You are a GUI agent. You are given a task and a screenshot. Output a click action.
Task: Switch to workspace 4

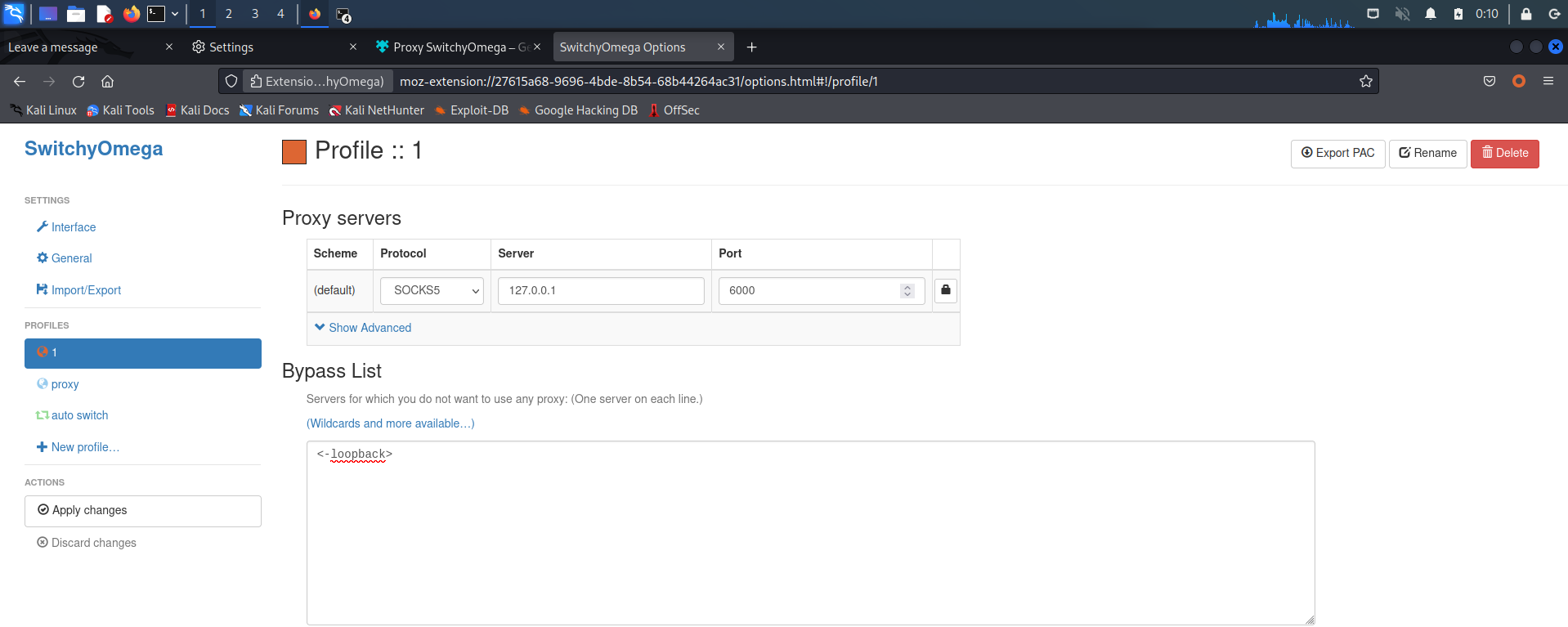280,14
